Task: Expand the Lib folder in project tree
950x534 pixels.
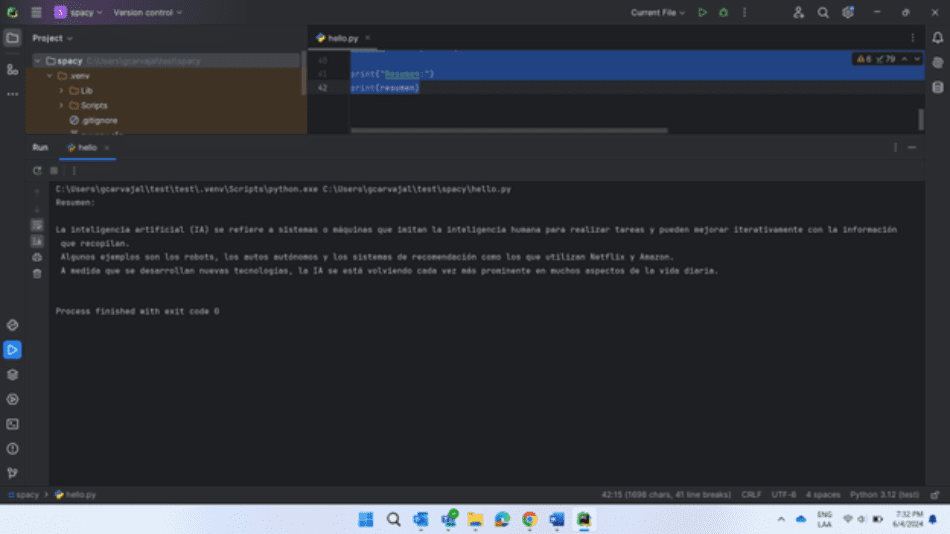Action: pos(61,90)
